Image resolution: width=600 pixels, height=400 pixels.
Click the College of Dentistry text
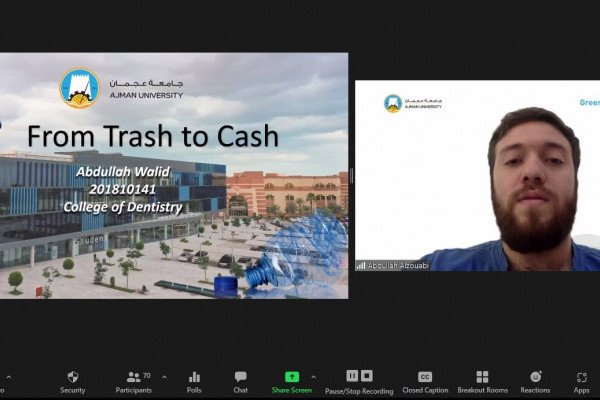122,207
